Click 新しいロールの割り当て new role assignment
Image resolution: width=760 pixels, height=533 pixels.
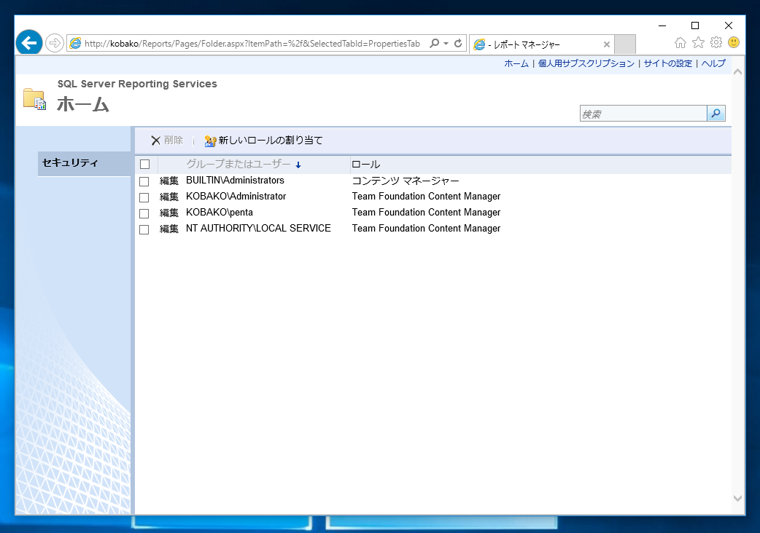(x=264, y=141)
